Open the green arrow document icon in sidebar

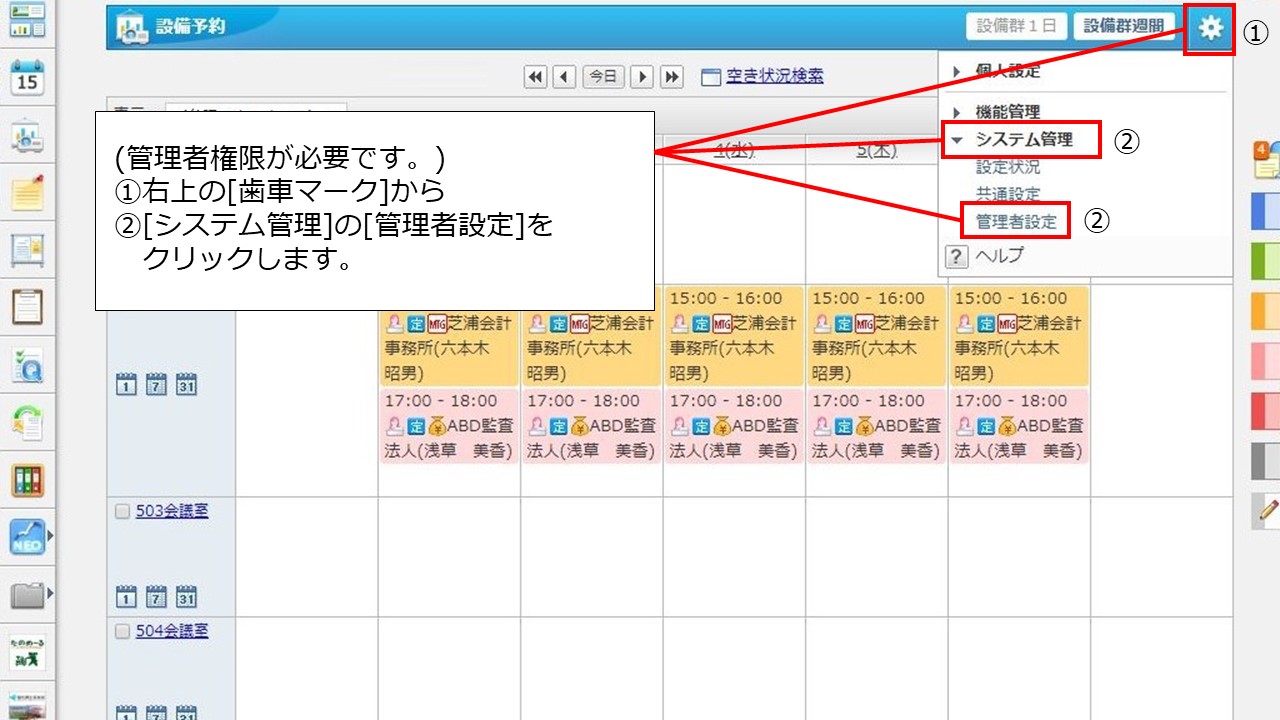pos(27,421)
